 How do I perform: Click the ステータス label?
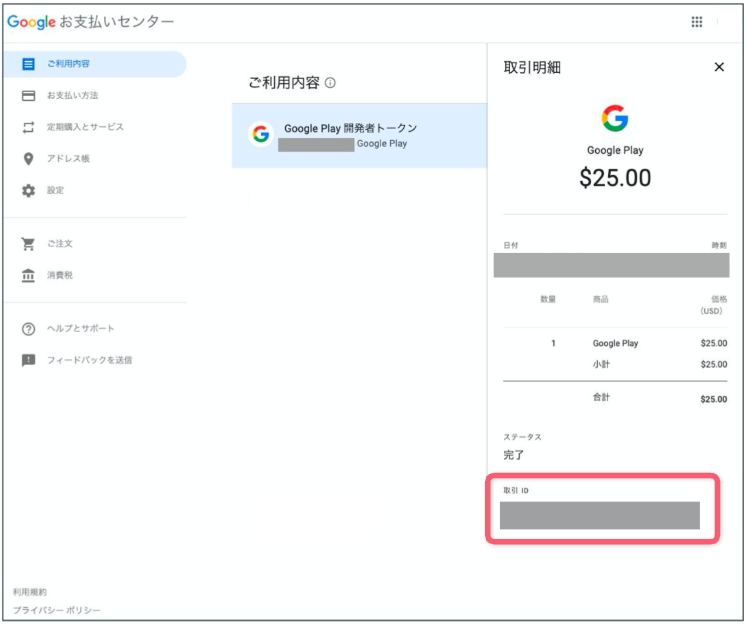pos(522,437)
